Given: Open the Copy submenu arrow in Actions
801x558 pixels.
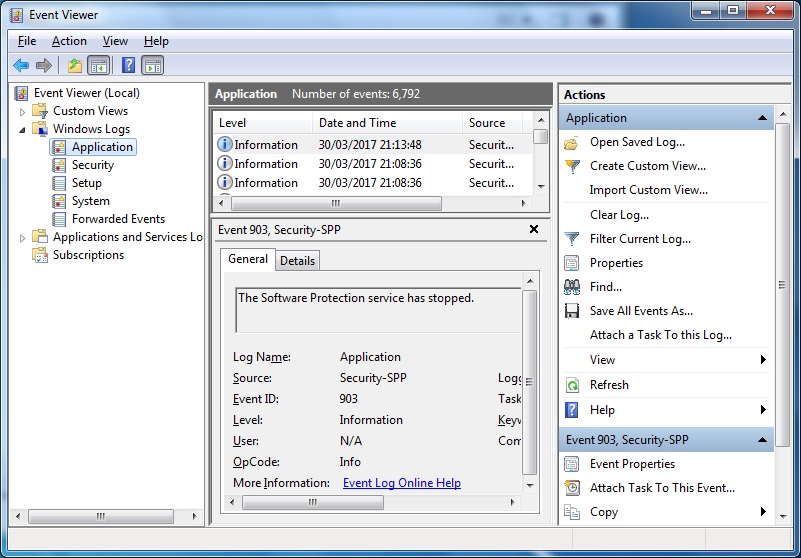Looking at the screenshot, I should (763, 512).
